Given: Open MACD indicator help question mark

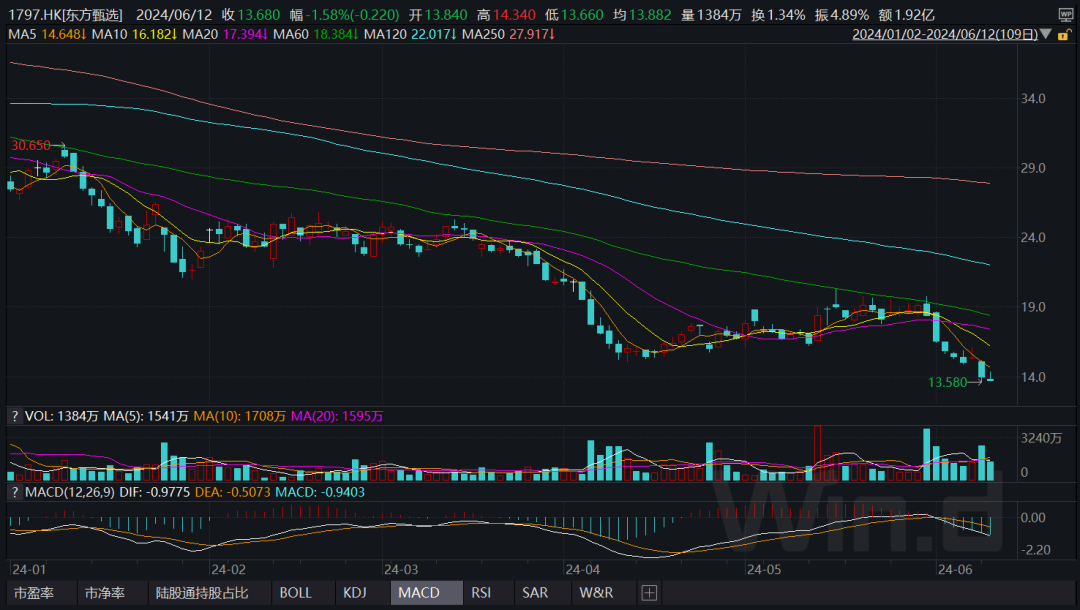Looking at the screenshot, I should pyautogui.click(x=14, y=492).
